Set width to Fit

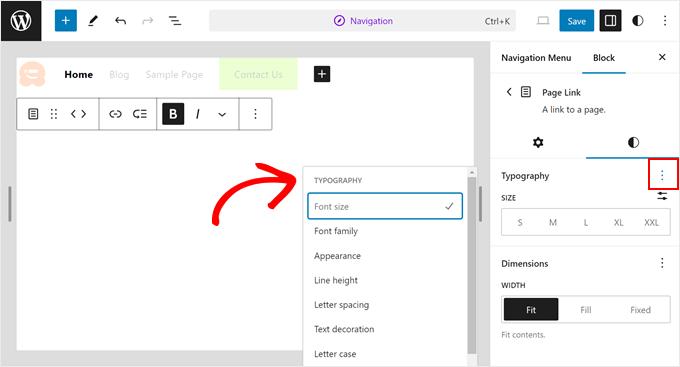pos(531,309)
